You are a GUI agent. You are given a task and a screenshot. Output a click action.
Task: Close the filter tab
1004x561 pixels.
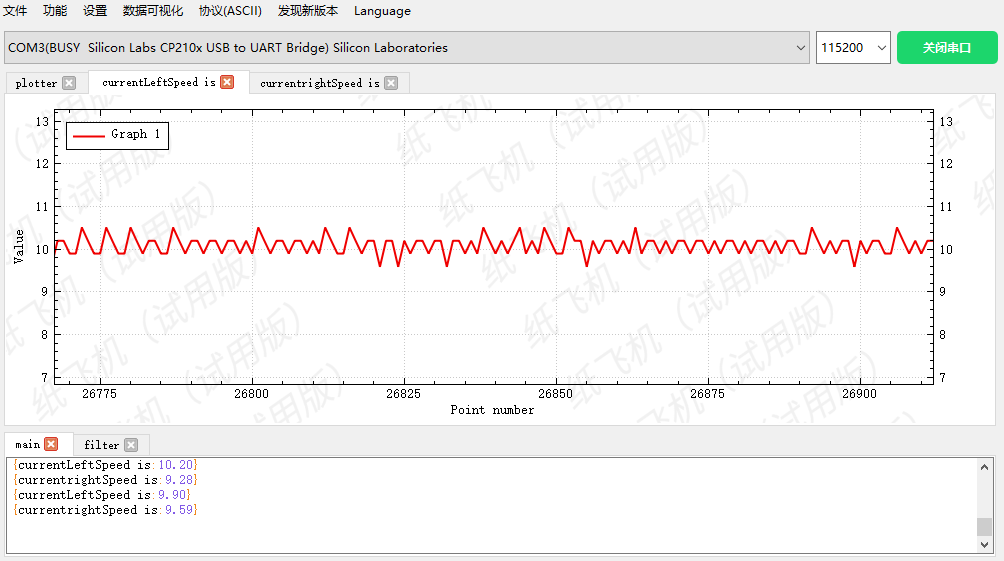click(x=131, y=445)
